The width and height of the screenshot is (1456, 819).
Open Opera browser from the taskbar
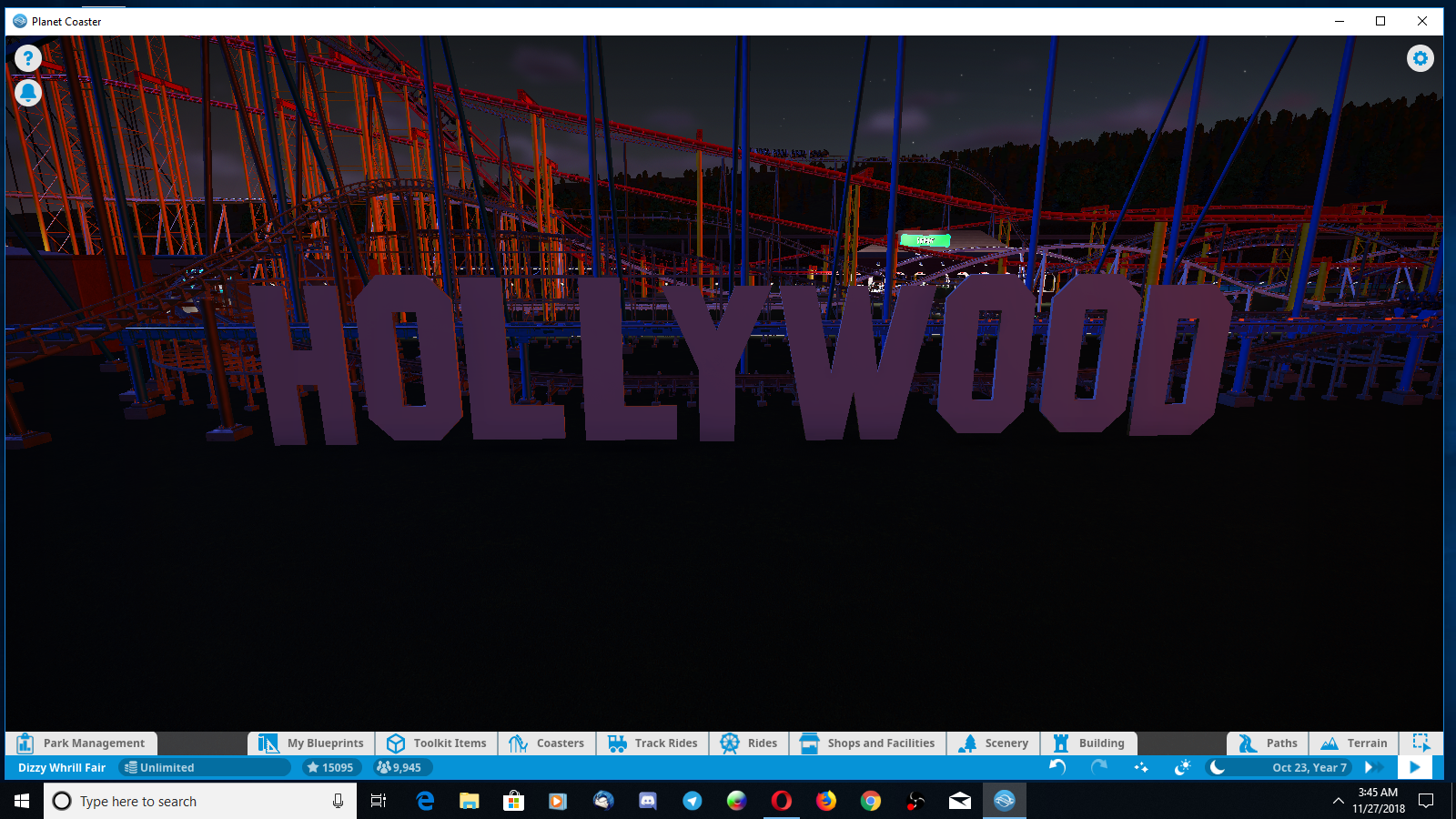click(781, 801)
